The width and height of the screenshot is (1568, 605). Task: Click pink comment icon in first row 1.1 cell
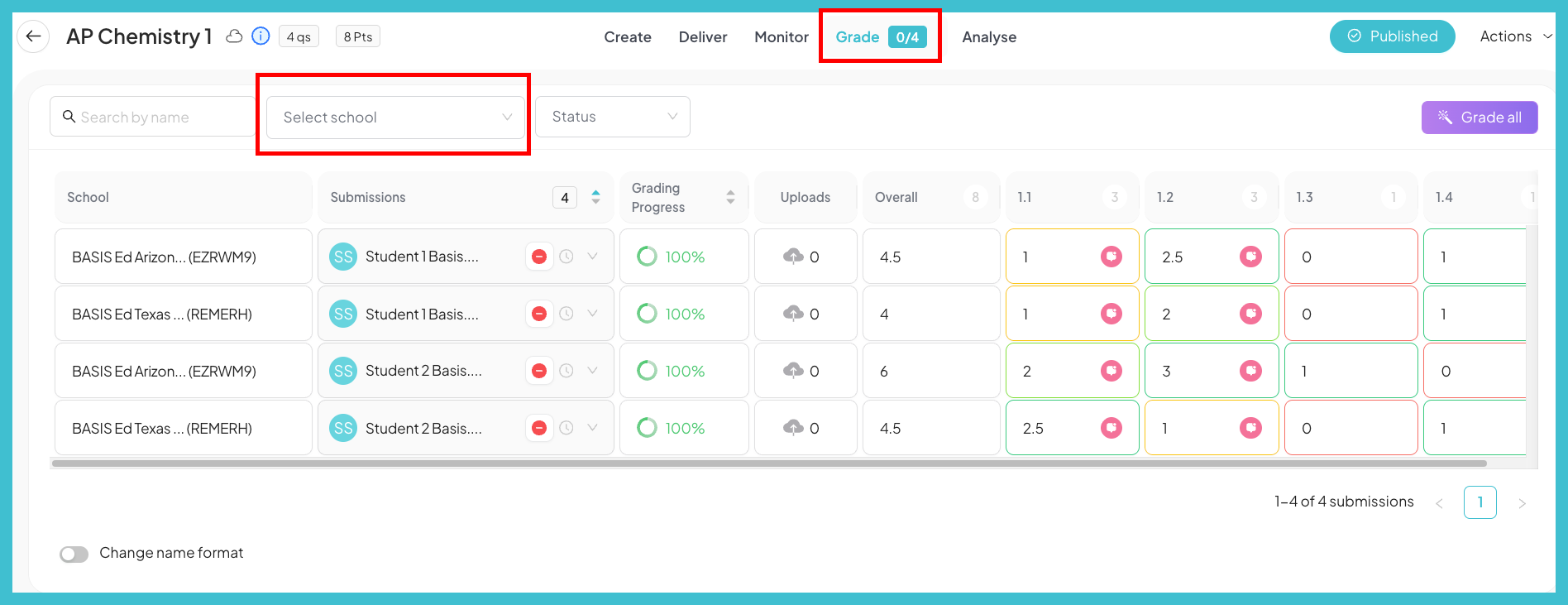coord(1111,257)
